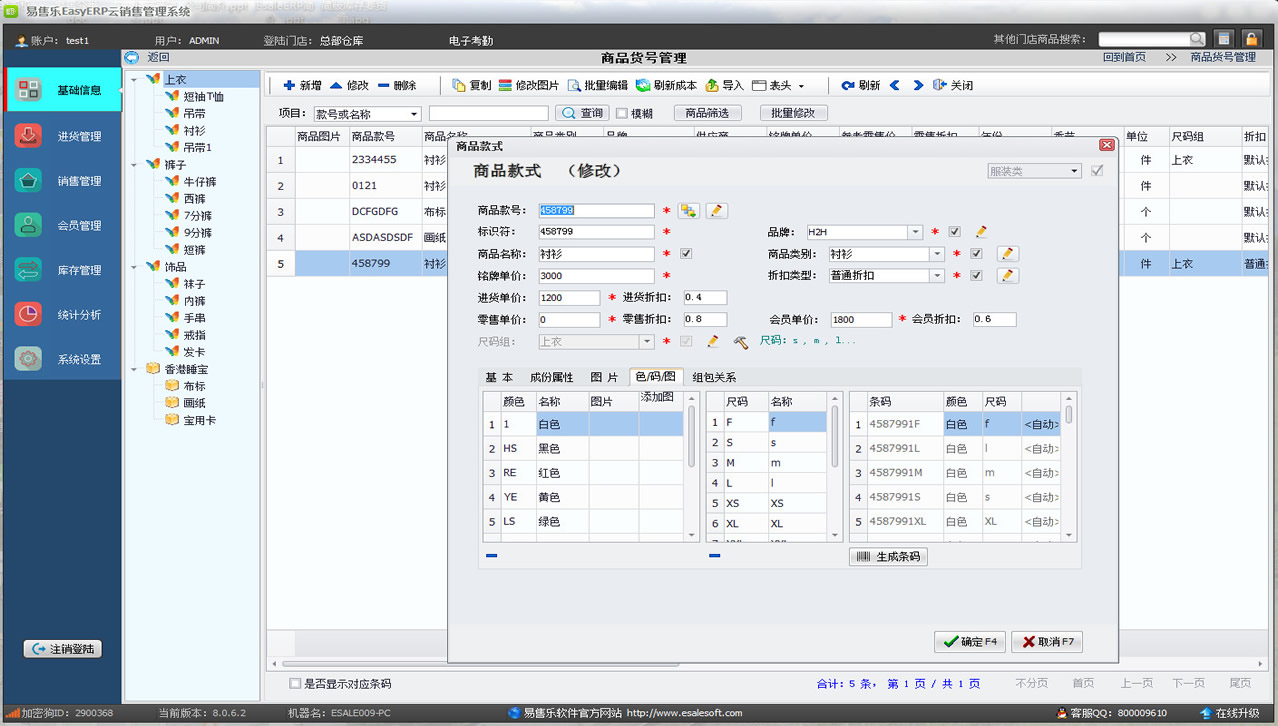The height and width of the screenshot is (726, 1278).
Task: Click the 铭牌单价 input field
Action: (x=596, y=276)
